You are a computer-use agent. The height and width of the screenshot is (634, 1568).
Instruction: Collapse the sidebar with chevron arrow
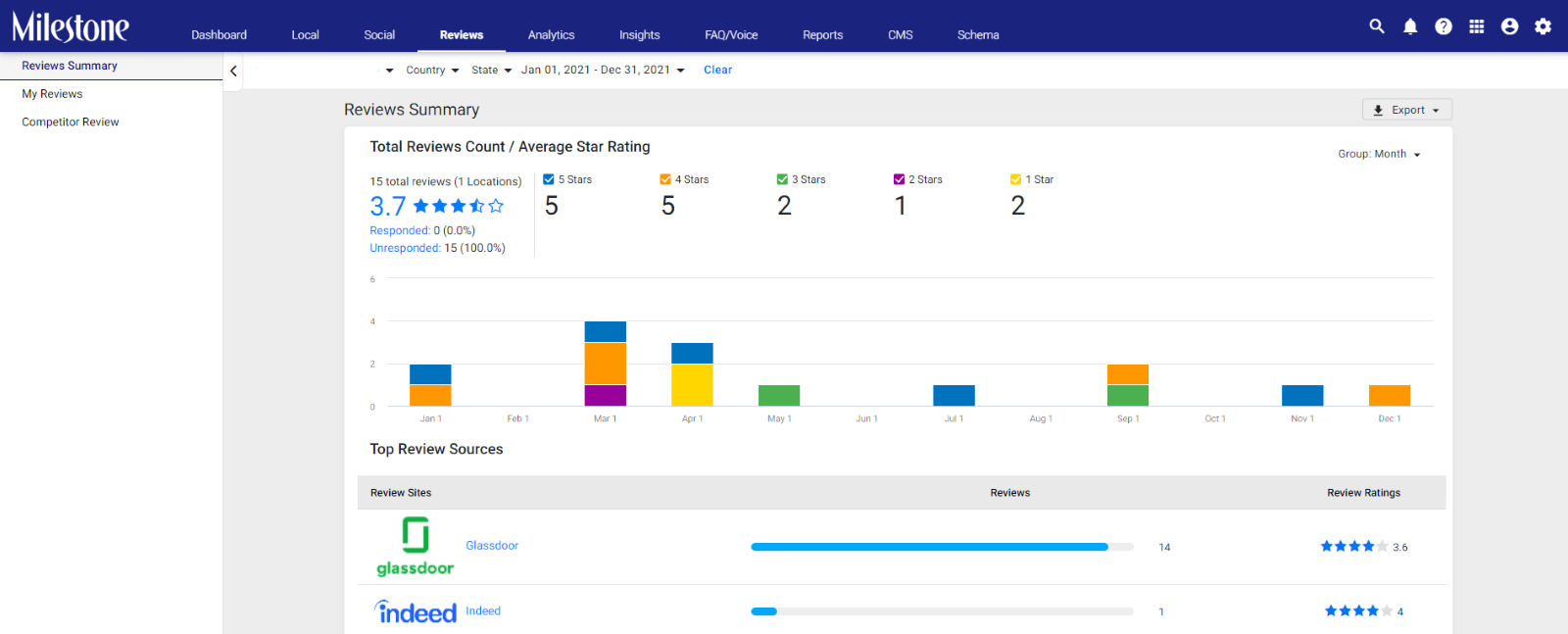tap(233, 71)
